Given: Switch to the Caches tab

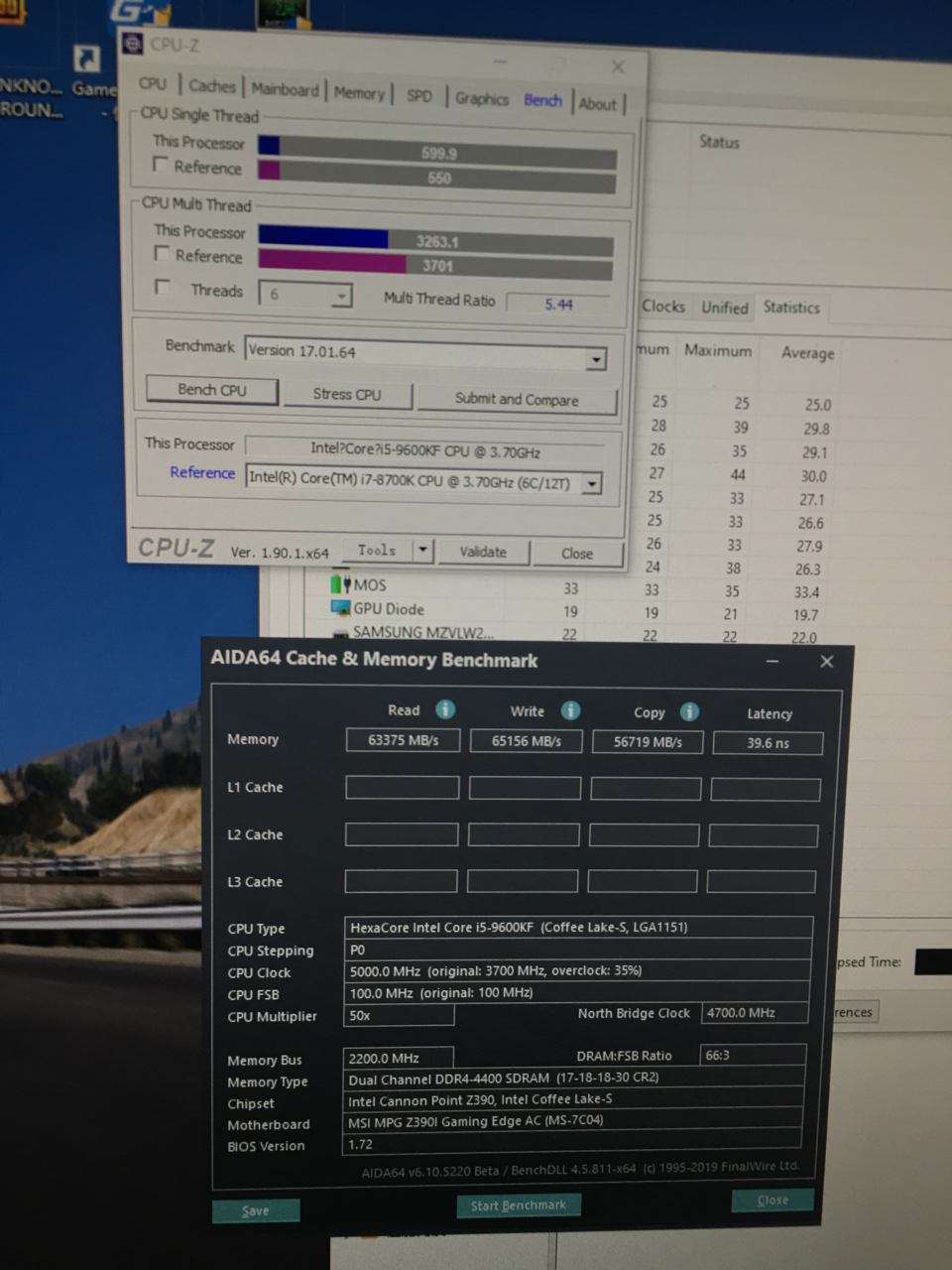Looking at the screenshot, I should point(212,86).
